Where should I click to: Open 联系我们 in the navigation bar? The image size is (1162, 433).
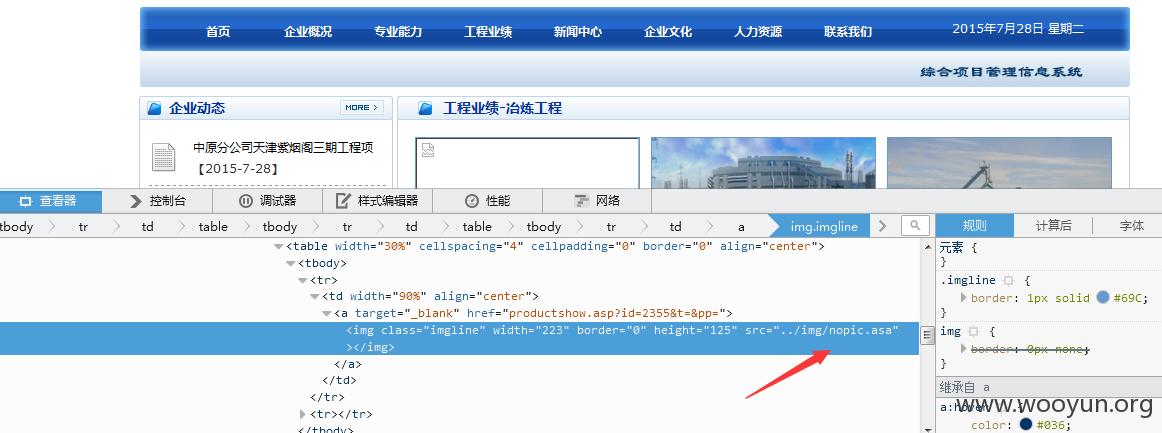(x=848, y=32)
